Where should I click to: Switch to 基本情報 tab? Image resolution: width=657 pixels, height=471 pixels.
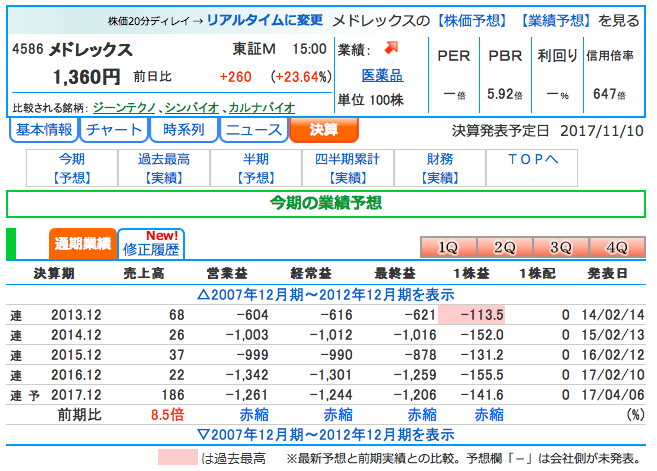(x=44, y=130)
